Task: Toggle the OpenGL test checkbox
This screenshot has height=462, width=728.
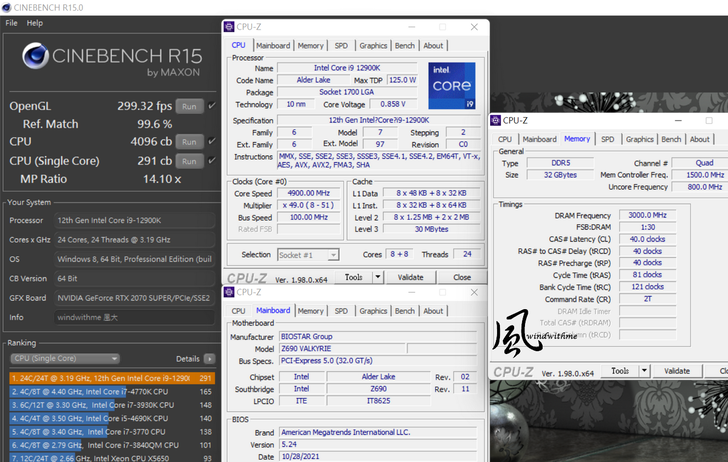Action: [x=212, y=105]
